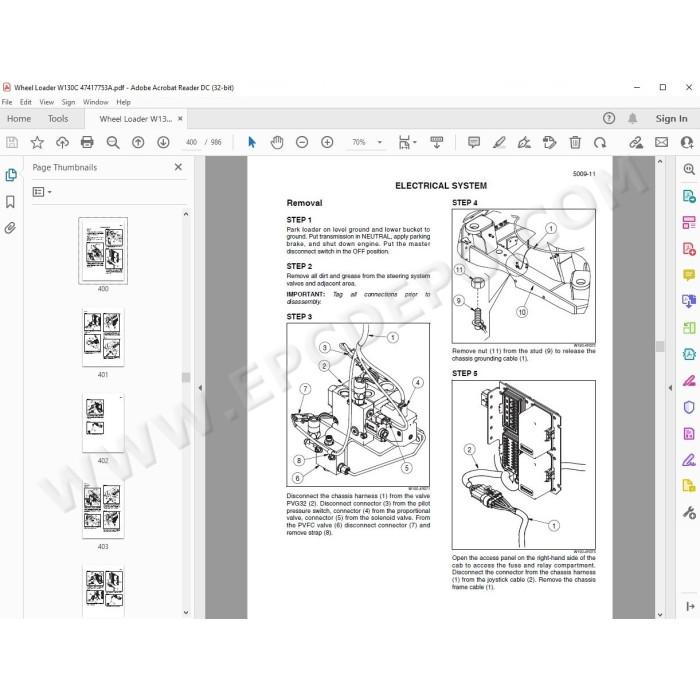The image size is (700, 700).
Task: Add a sticky note comment
Action: [x=474, y=142]
